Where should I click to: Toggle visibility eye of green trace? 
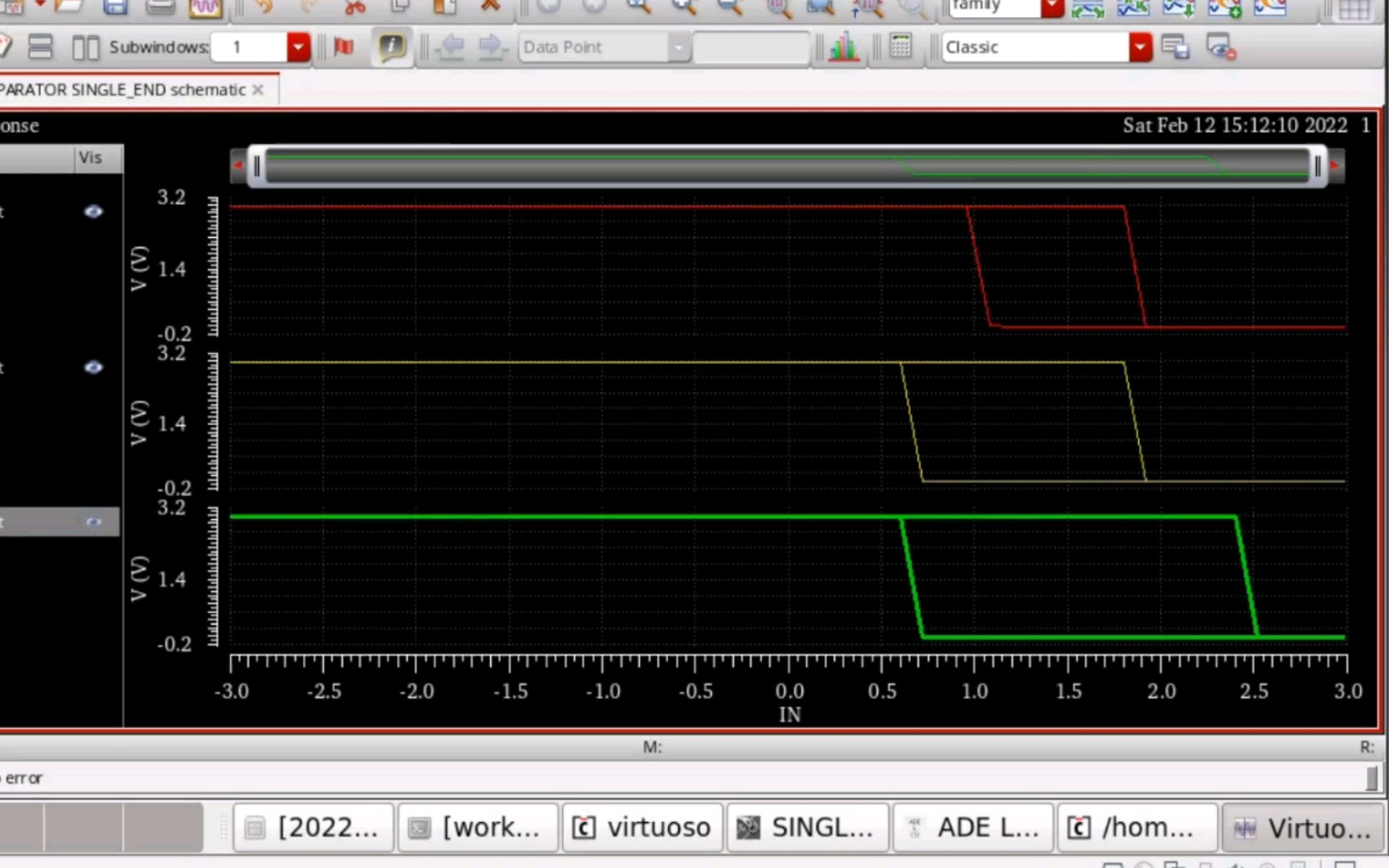93,522
